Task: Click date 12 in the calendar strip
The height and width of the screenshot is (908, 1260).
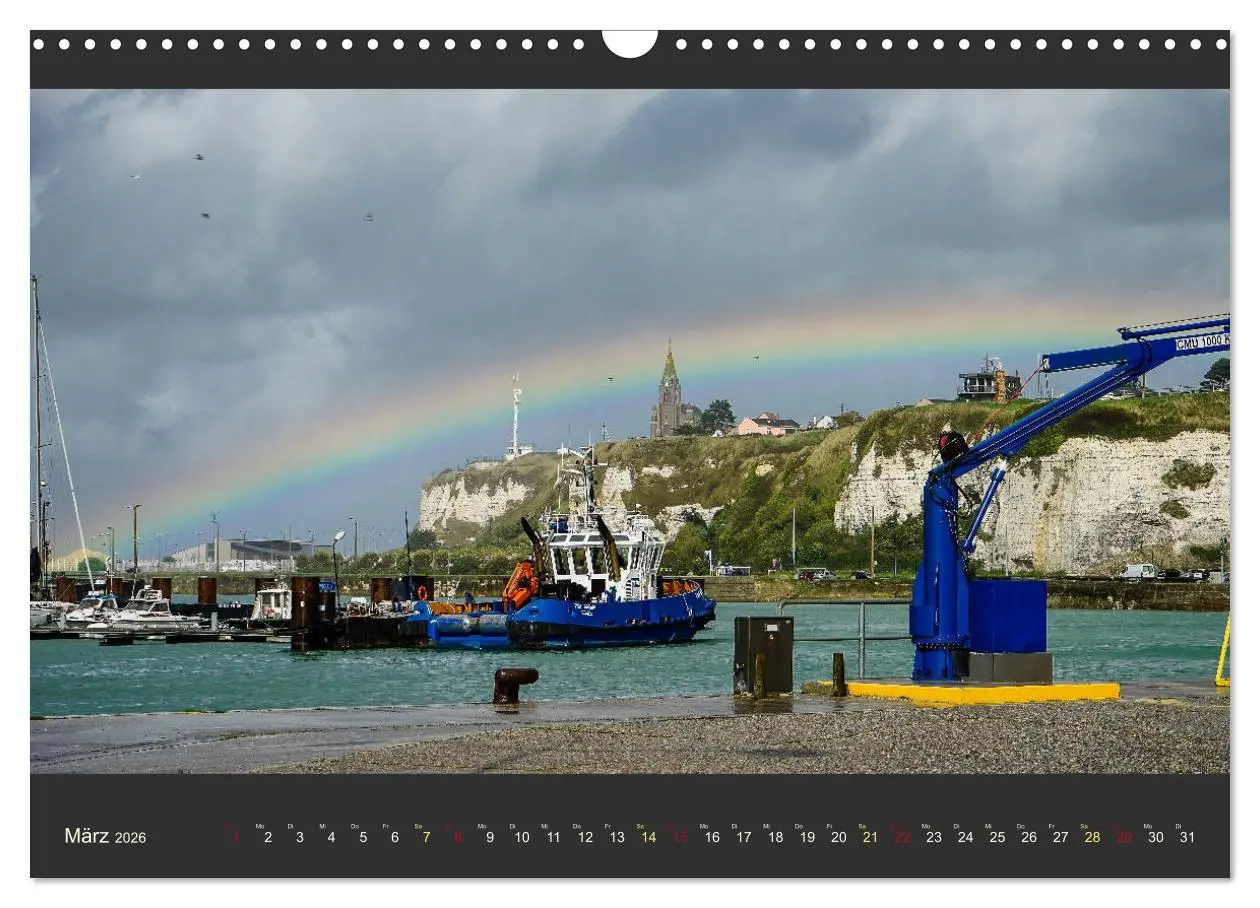Action: [585, 837]
